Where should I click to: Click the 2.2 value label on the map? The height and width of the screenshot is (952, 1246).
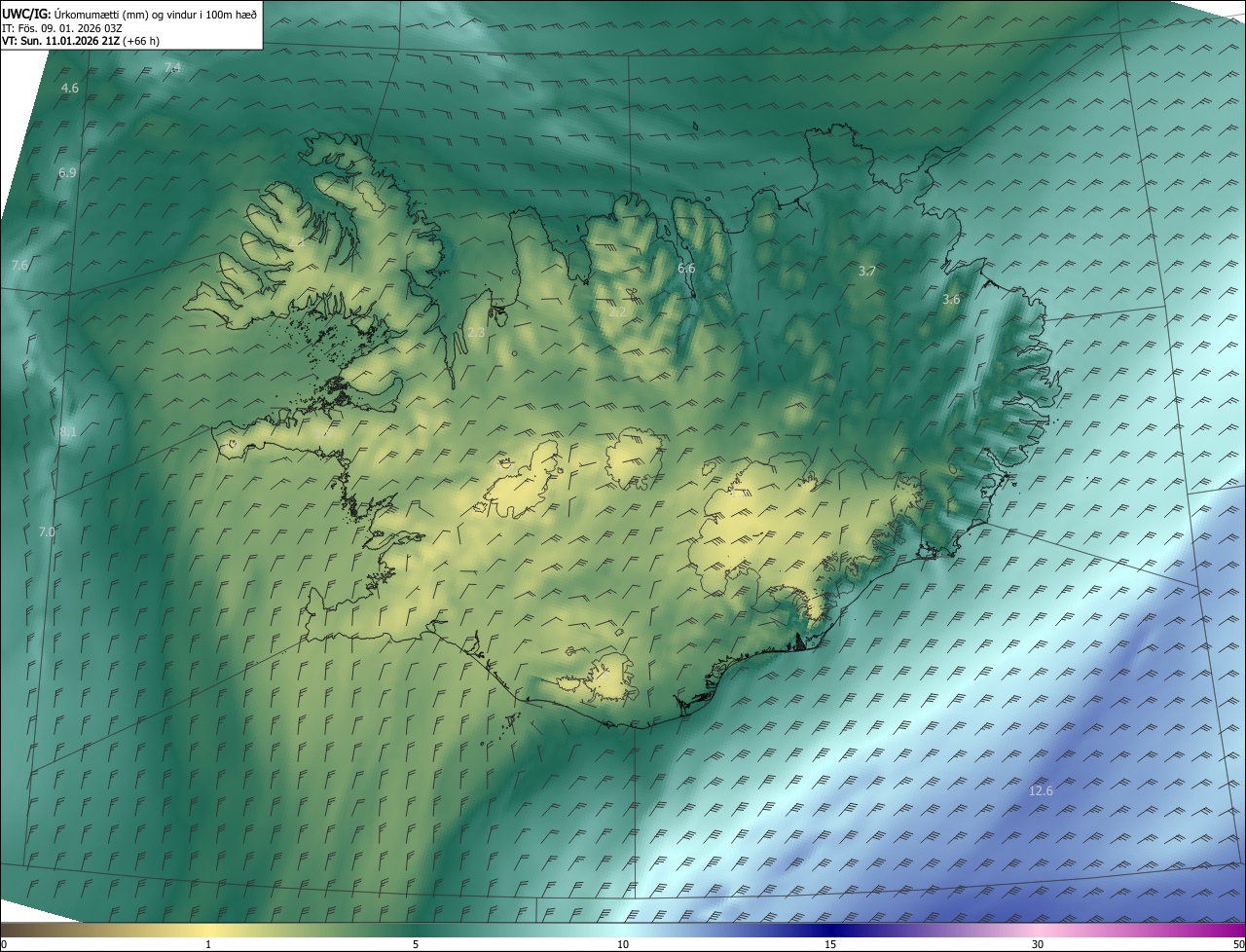(618, 312)
